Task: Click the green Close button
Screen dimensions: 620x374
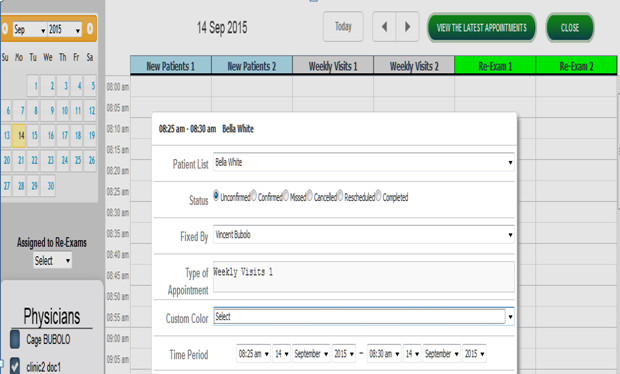Action: pos(570,28)
